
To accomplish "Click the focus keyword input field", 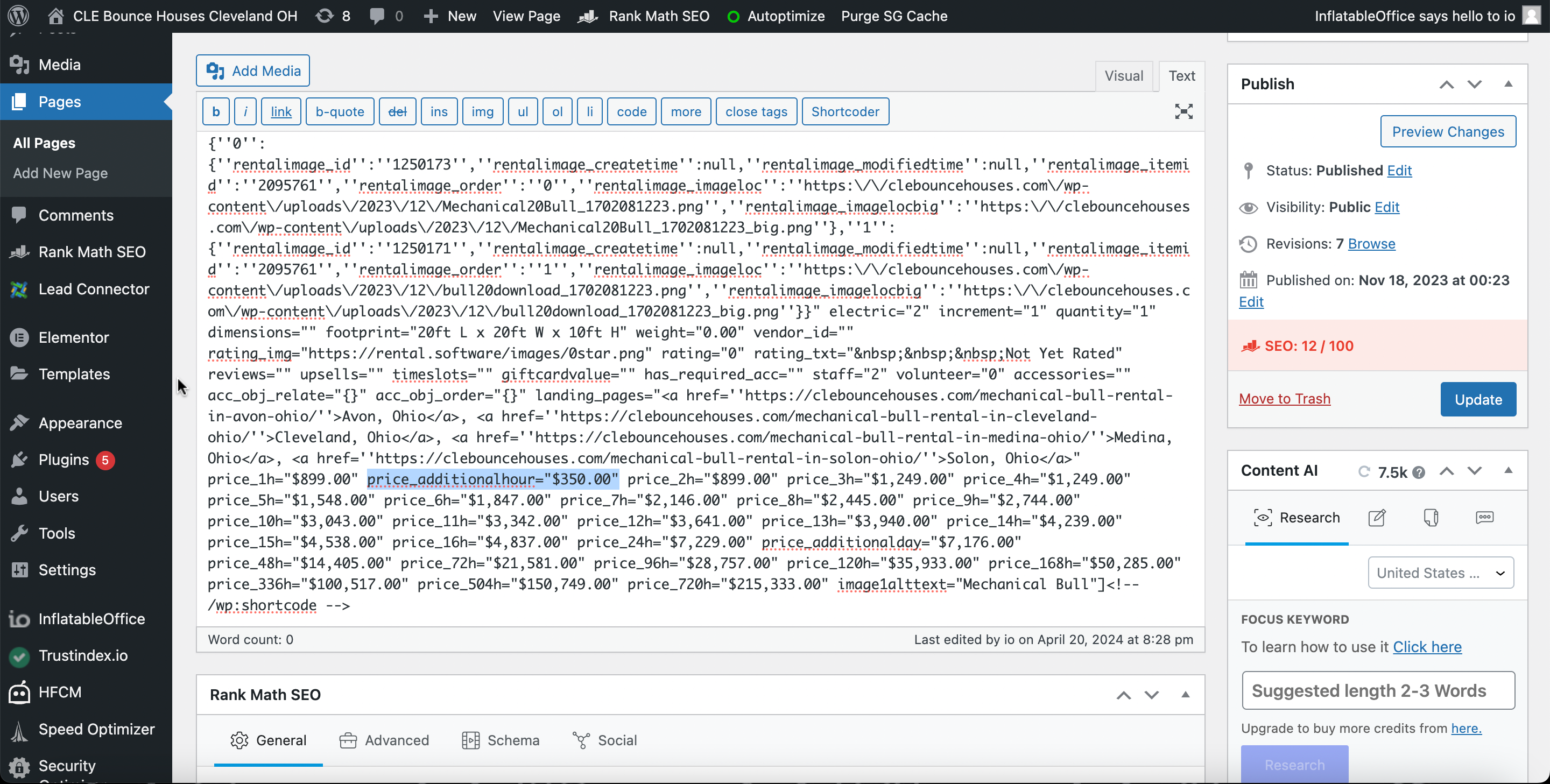I will pos(1378,690).
